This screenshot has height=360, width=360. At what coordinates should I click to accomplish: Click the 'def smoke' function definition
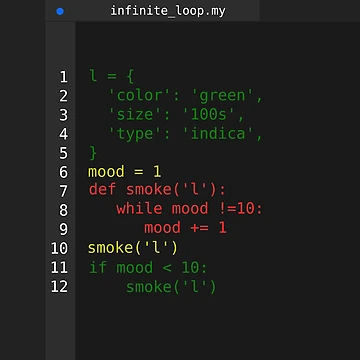157,190
